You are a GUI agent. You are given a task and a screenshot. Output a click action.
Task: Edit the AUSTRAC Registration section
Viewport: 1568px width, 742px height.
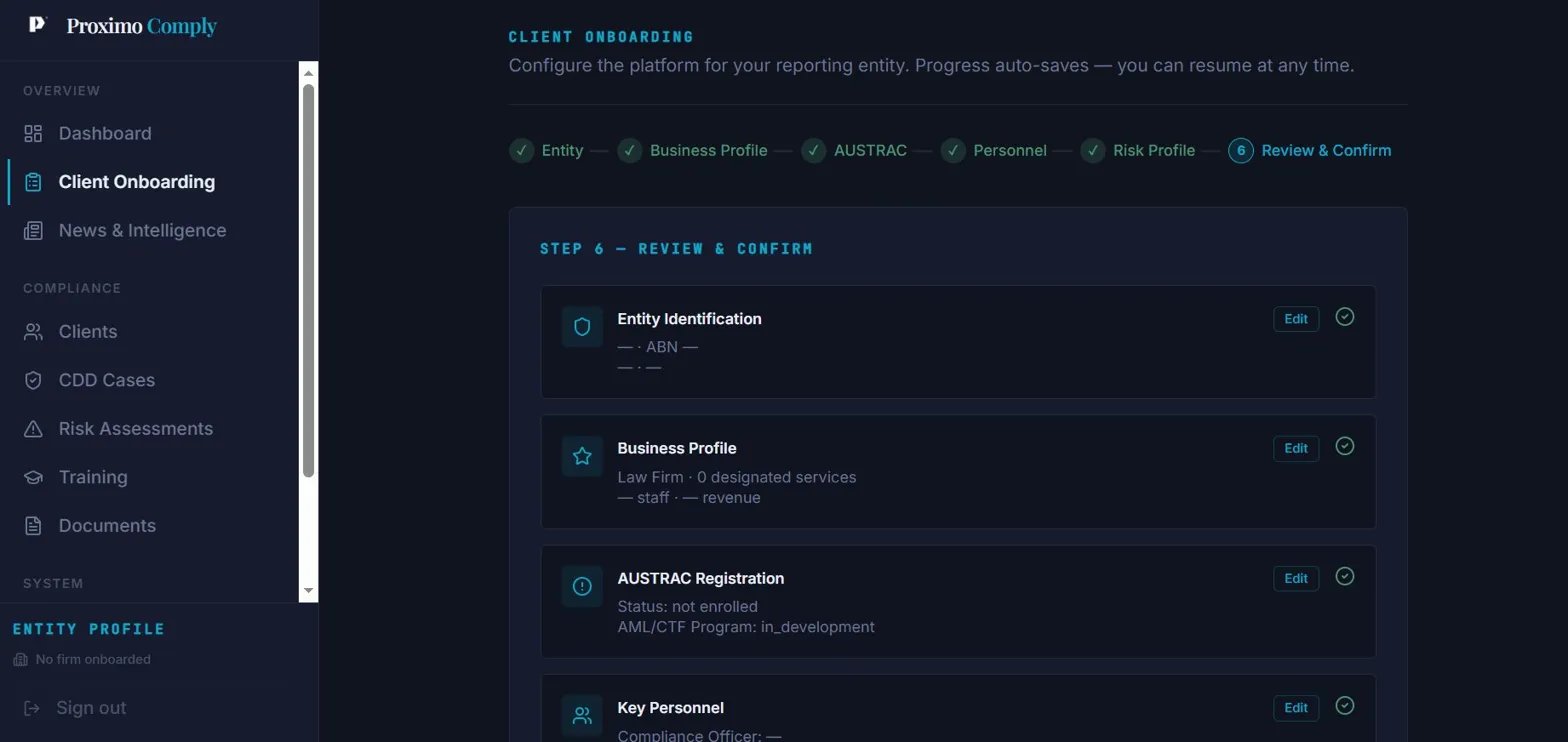[x=1296, y=578]
